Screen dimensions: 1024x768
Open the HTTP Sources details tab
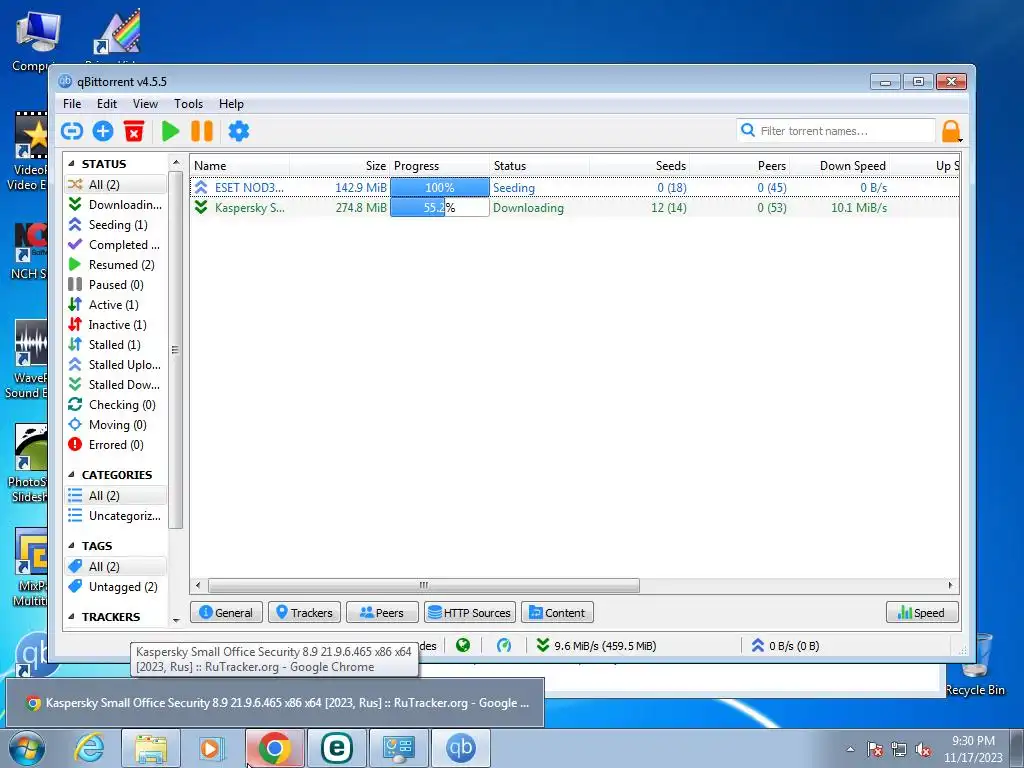(x=470, y=613)
